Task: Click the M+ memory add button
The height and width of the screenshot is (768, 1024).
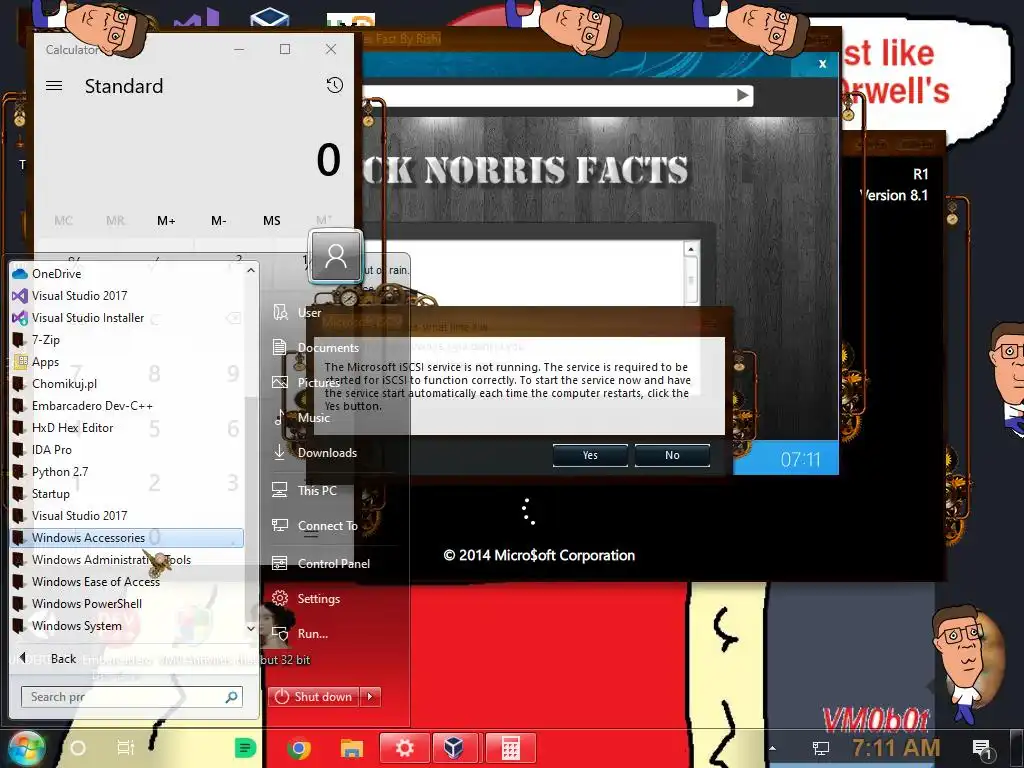Action: 166,221
